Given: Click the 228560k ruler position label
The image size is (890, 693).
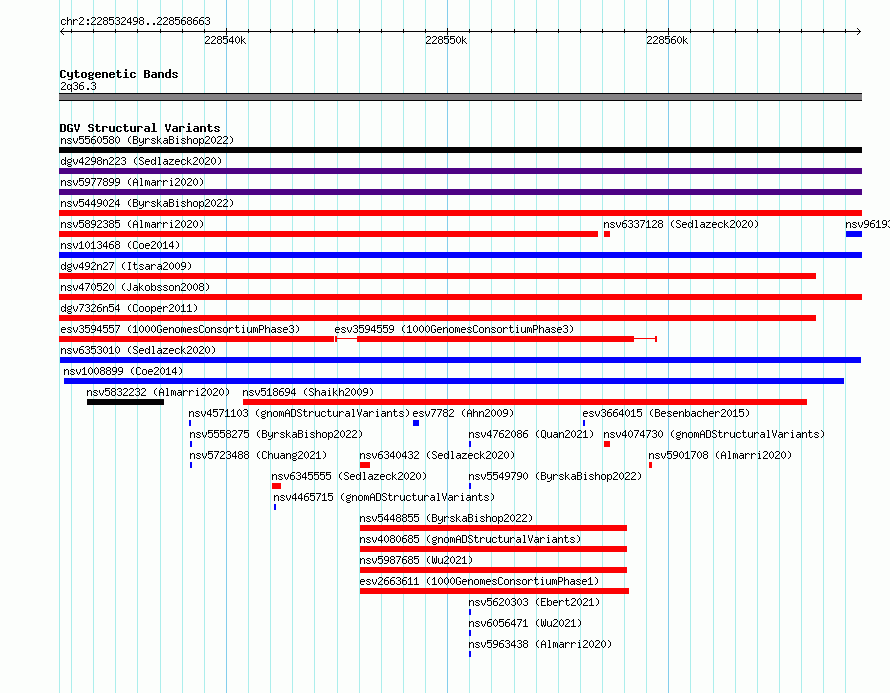Looking at the screenshot, I should 667,40.
